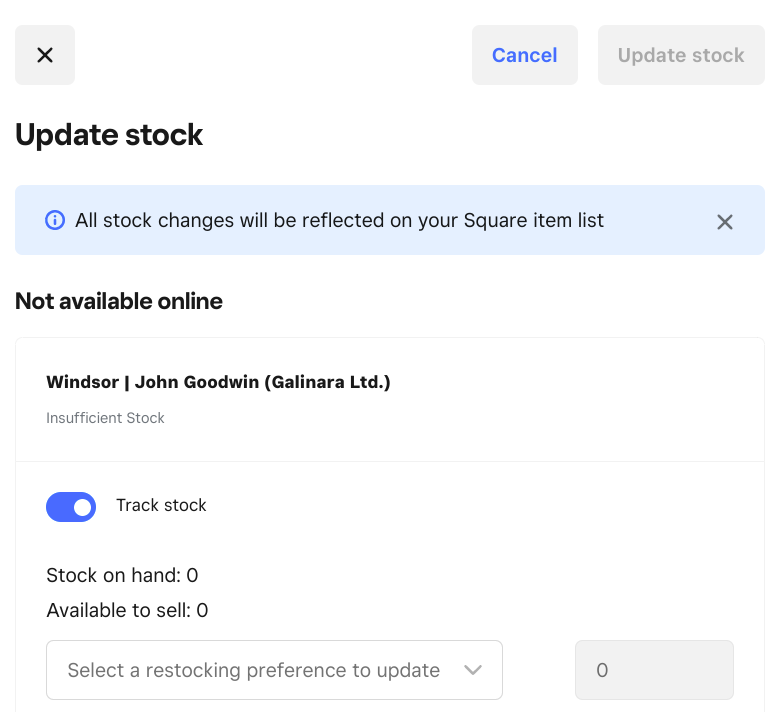Dismiss the blue info banner
780x712 pixels.
tap(725, 222)
